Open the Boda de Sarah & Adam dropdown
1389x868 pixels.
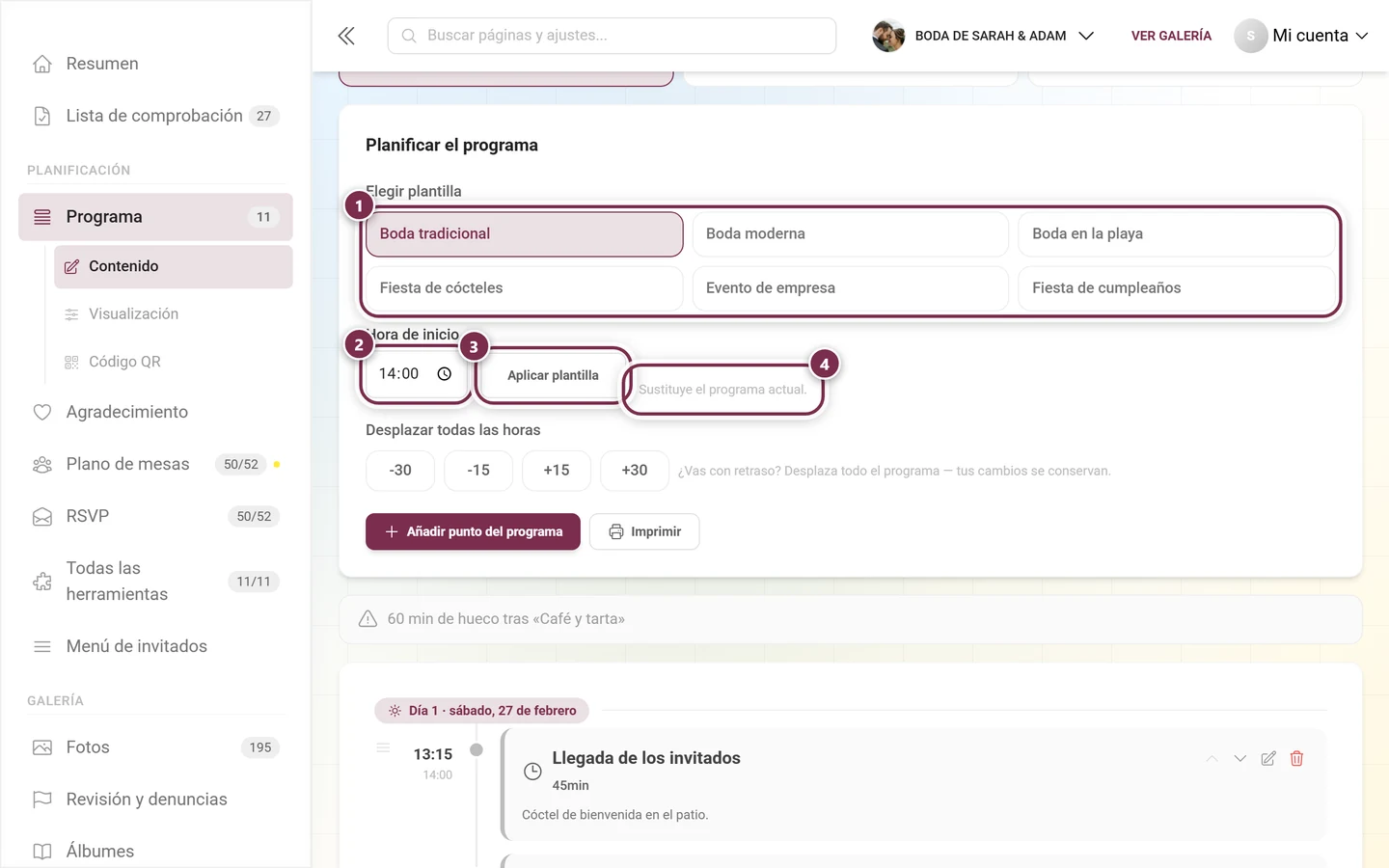pos(984,36)
